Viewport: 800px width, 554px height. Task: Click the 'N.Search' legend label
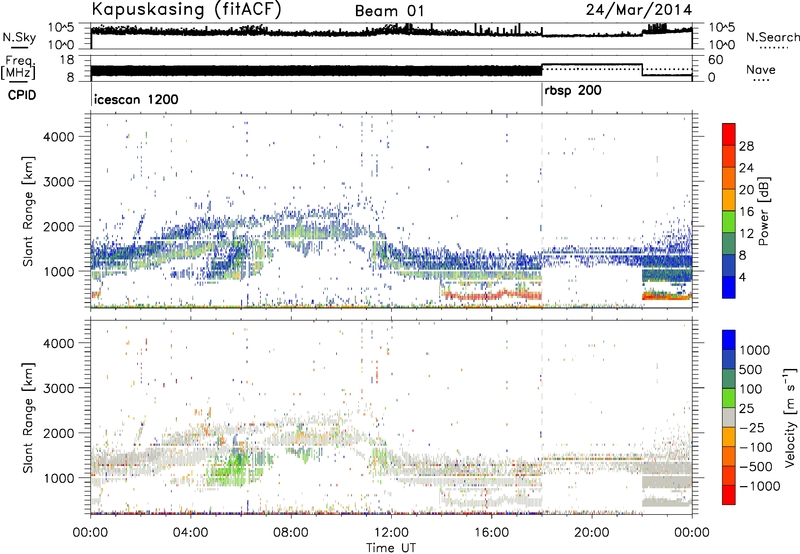pyautogui.click(x=772, y=37)
